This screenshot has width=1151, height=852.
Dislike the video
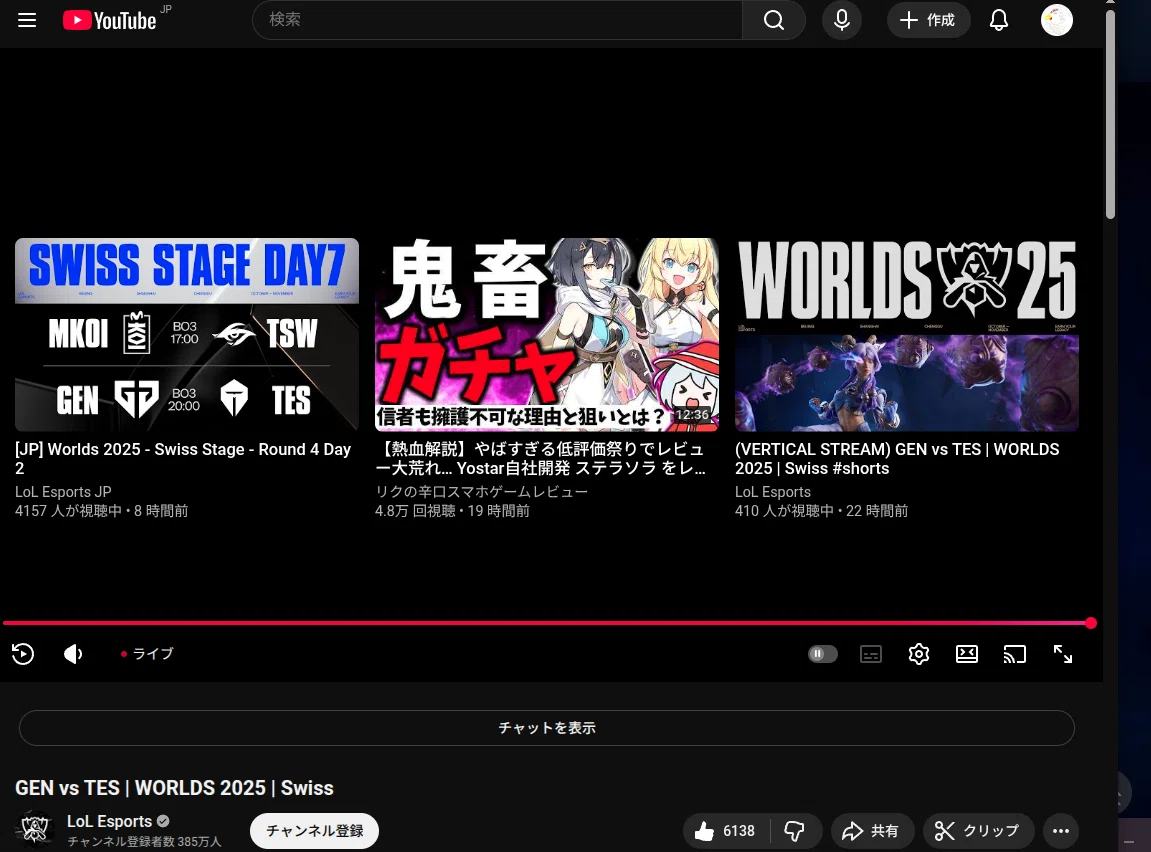[x=795, y=831]
